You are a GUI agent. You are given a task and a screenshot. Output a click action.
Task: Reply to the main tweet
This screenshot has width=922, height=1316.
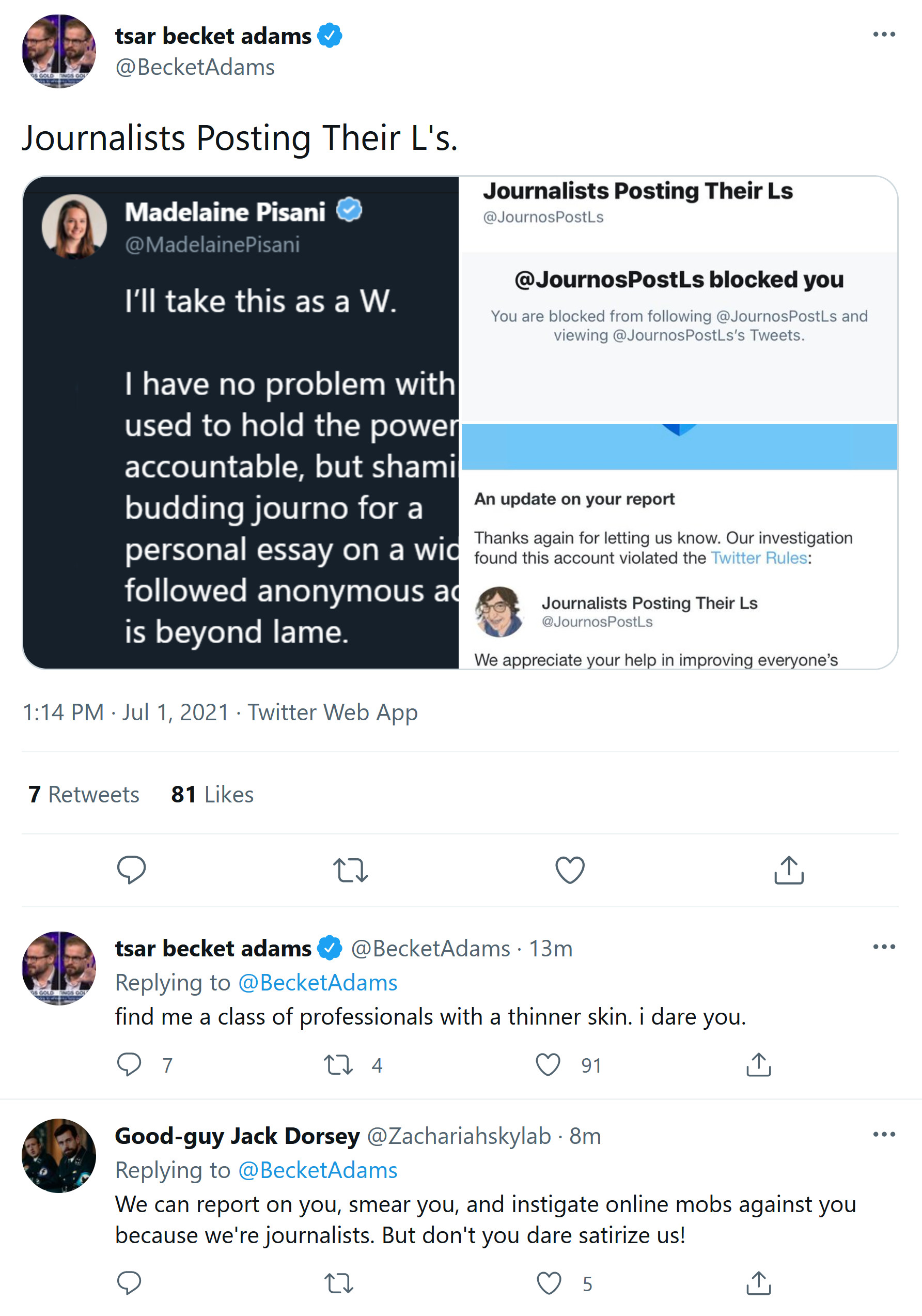click(x=131, y=870)
